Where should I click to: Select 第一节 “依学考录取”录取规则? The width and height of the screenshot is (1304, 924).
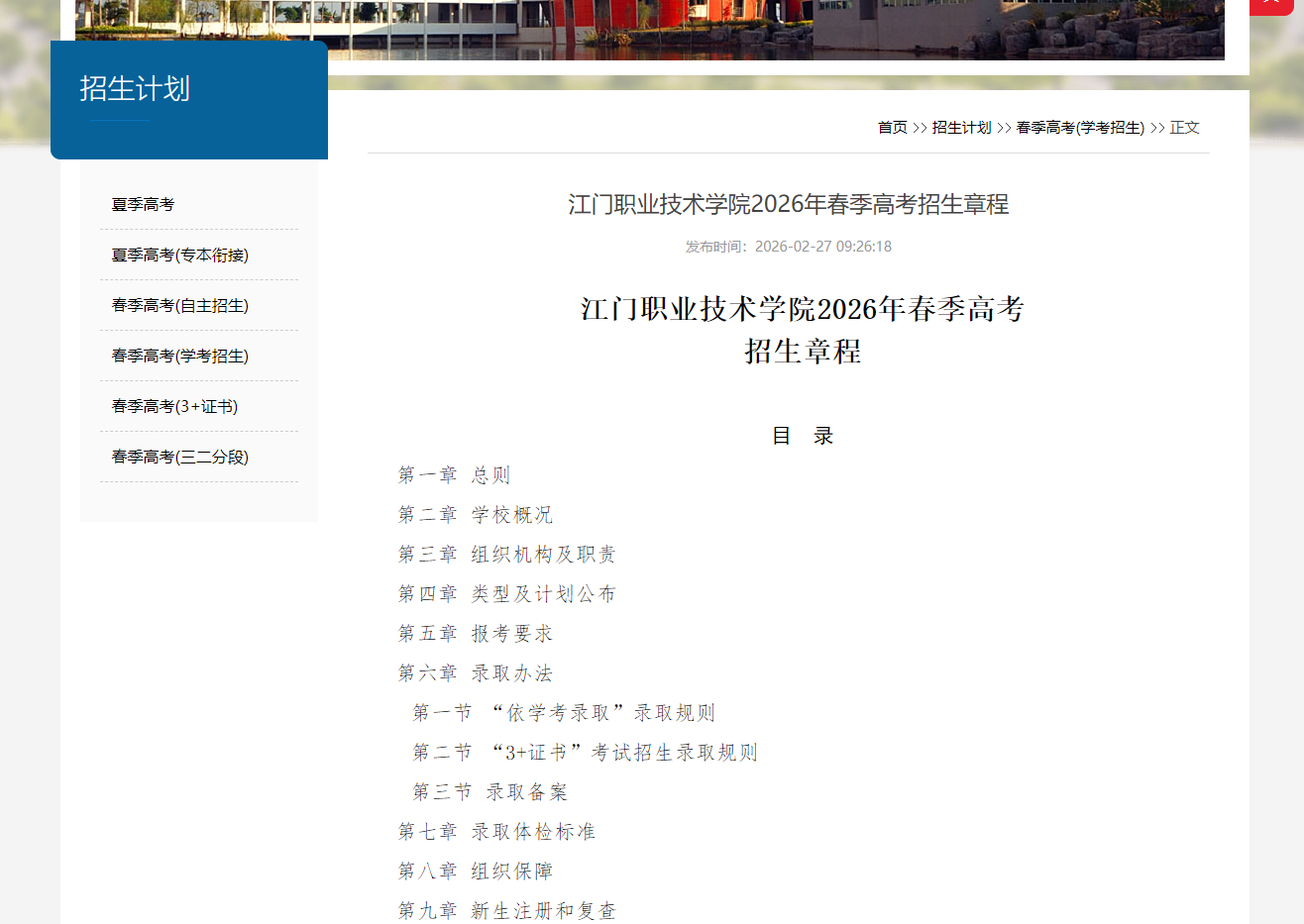pyautogui.click(x=565, y=712)
